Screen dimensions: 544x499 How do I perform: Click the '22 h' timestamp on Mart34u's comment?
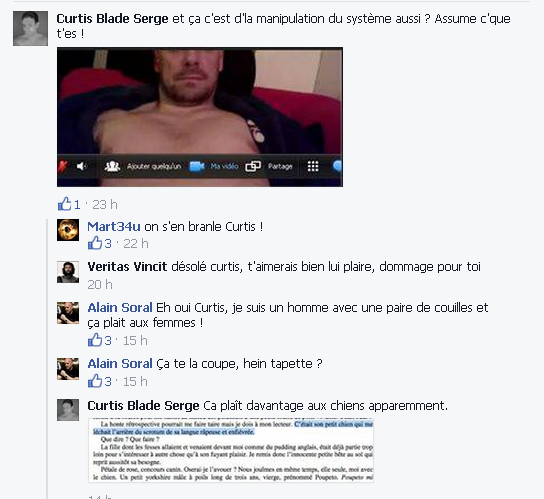pyautogui.click(x=136, y=244)
